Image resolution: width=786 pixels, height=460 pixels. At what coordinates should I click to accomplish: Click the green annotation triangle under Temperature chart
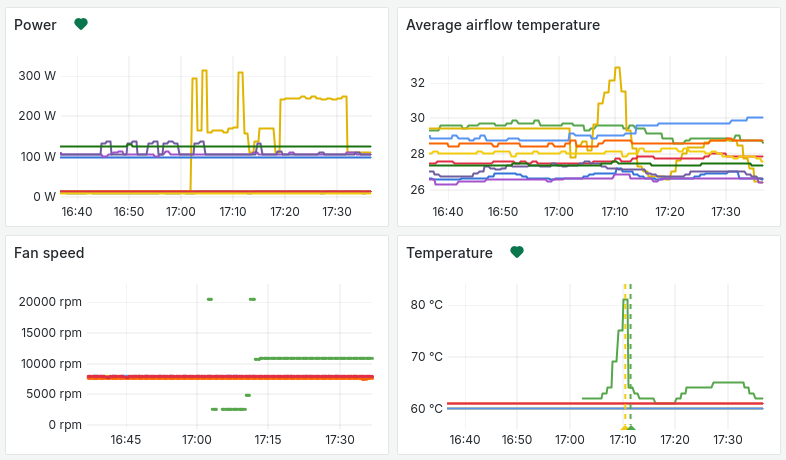(631, 428)
